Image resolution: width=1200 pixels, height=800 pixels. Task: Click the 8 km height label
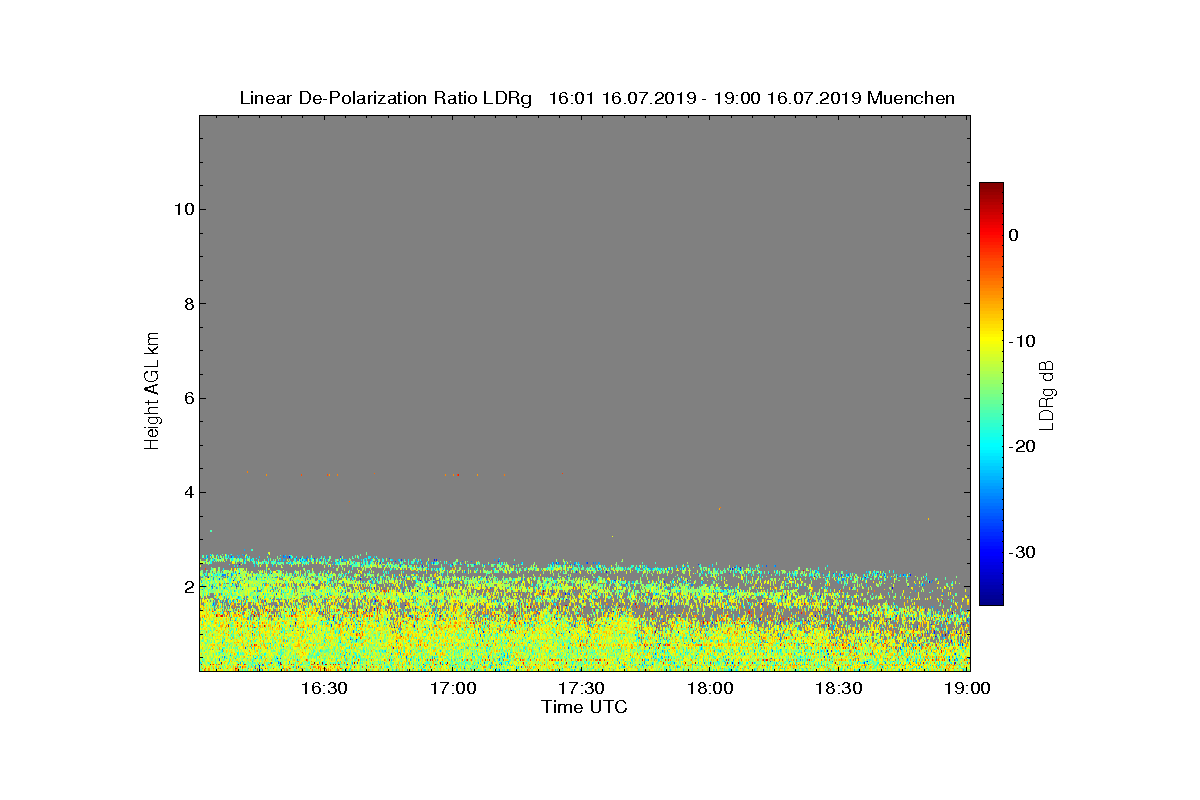tap(187, 304)
